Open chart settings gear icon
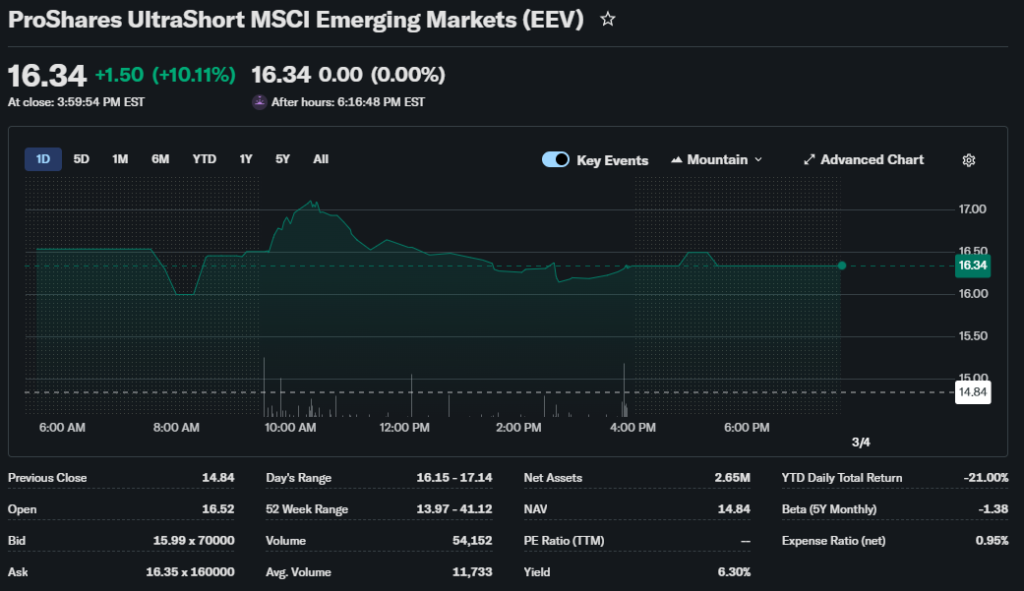Viewport: 1024px width, 591px height. tap(968, 160)
